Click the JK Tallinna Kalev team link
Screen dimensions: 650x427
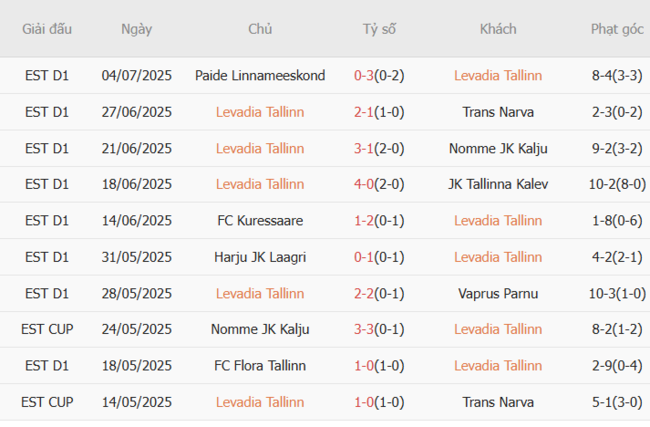498,184
